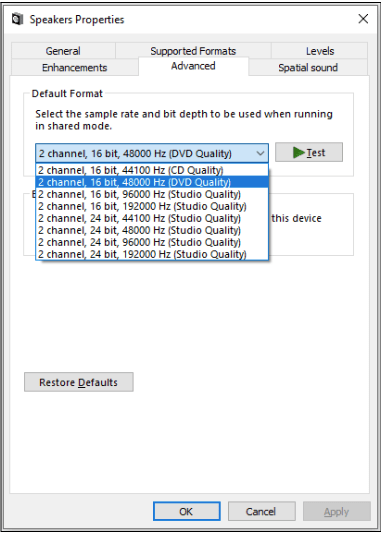
Task: Pick 24 bit, 48000 Hz Studio Quality
Action: pos(152,230)
